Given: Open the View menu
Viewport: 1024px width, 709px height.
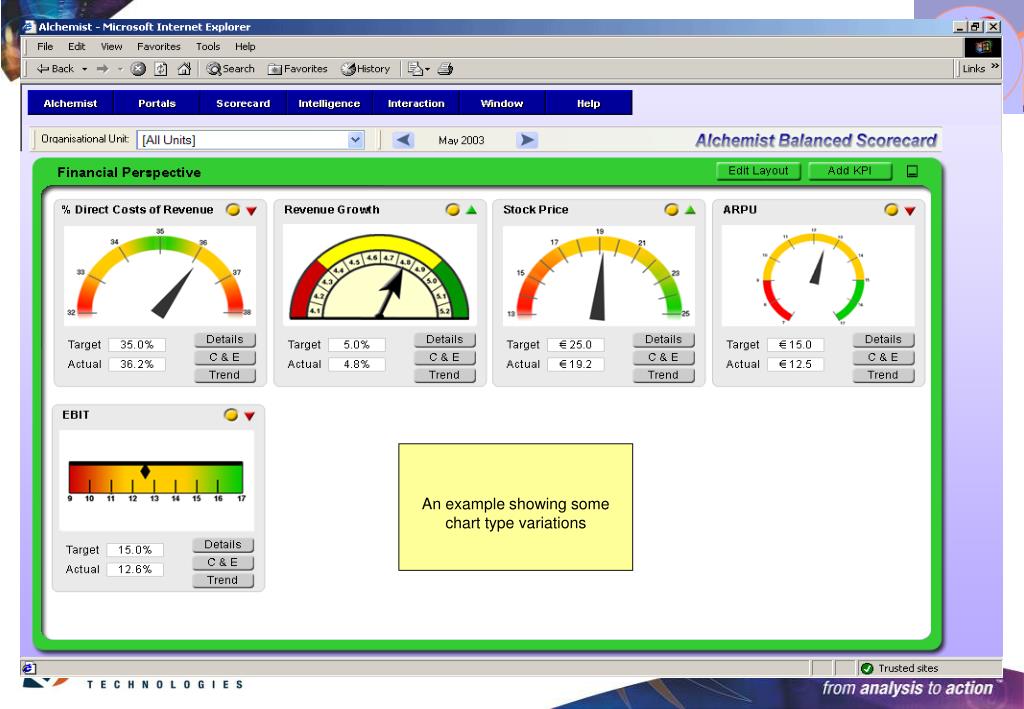Looking at the screenshot, I should pyautogui.click(x=111, y=46).
